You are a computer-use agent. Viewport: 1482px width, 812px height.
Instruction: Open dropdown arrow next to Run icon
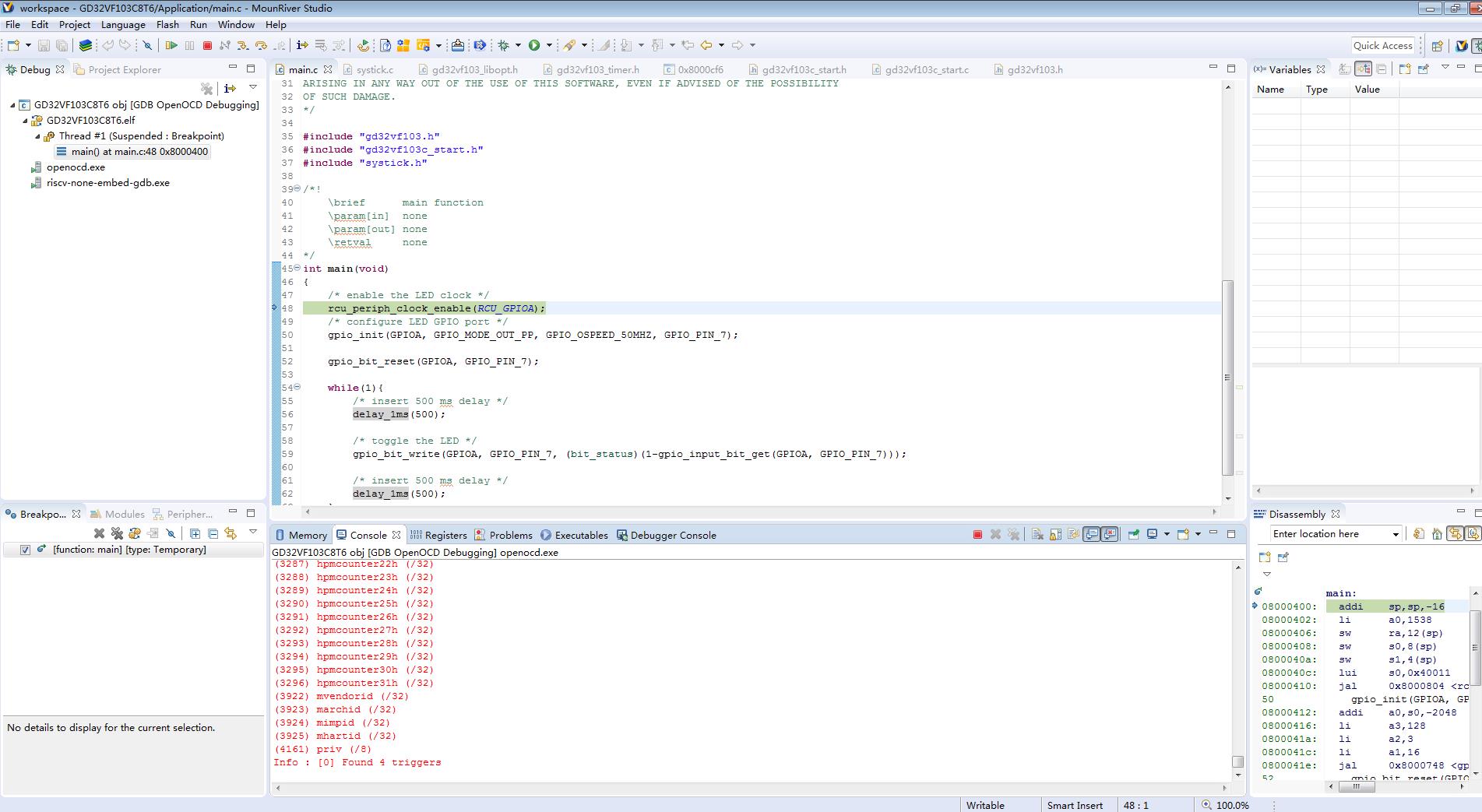[549, 45]
